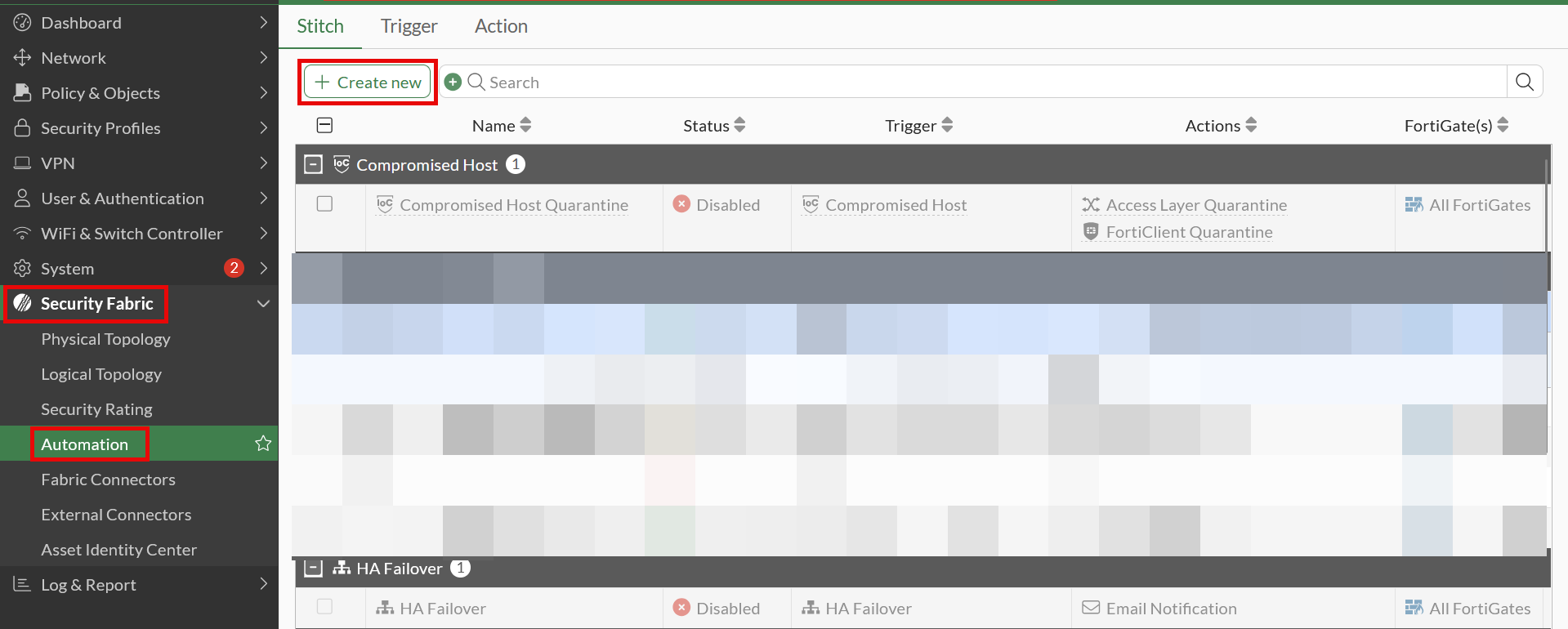The width and height of the screenshot is (1568, 629).
Task: Click the magnifier icon at search bar's right end
Action: click(1524, 82)
